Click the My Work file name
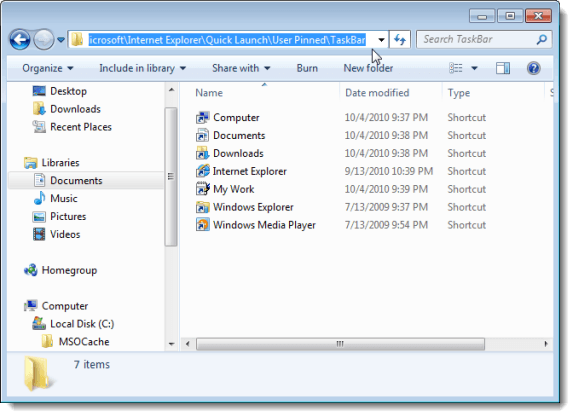Viewport: 575px width, 418px height. 234,190
